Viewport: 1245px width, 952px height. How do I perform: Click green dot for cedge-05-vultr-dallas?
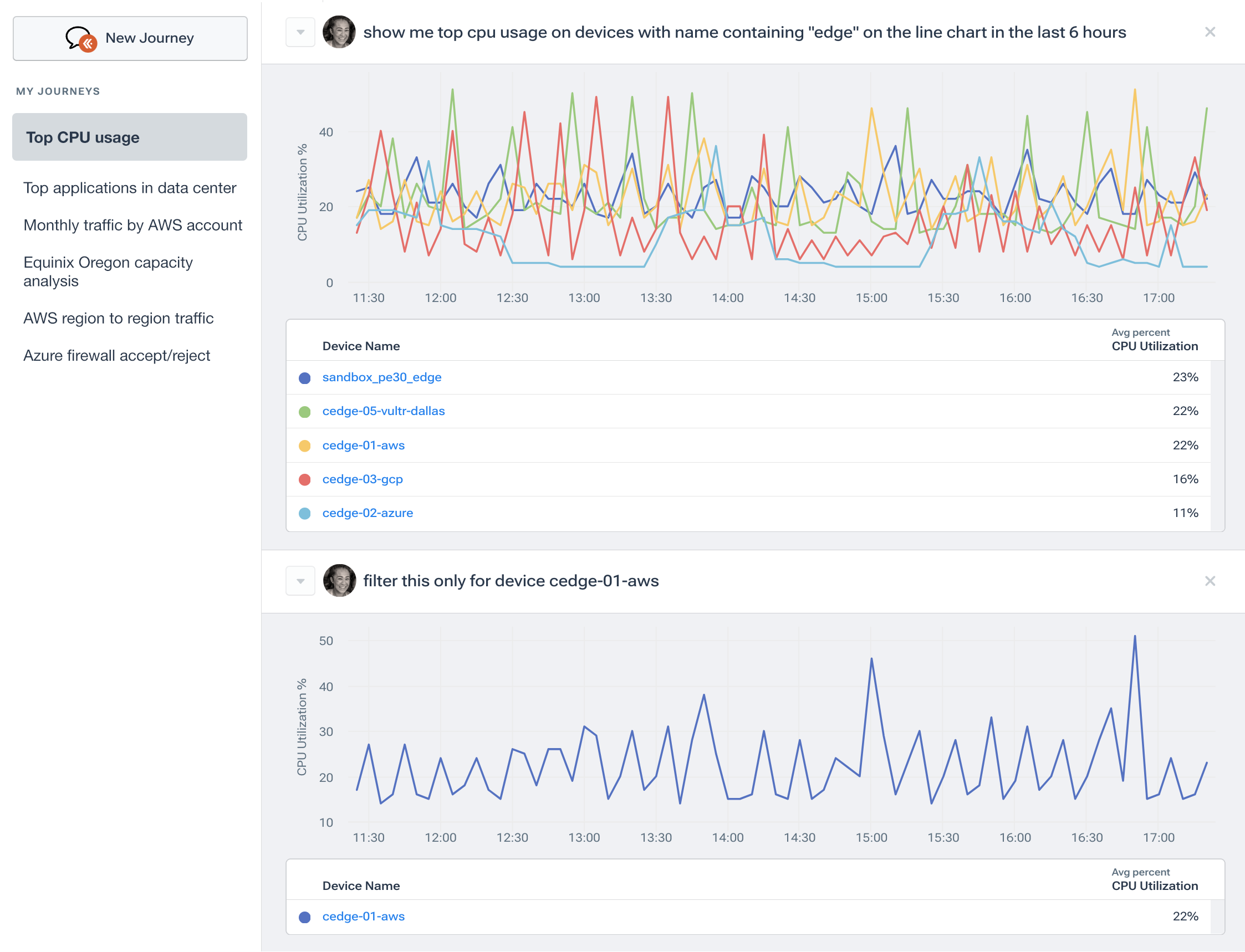(304, 412)
